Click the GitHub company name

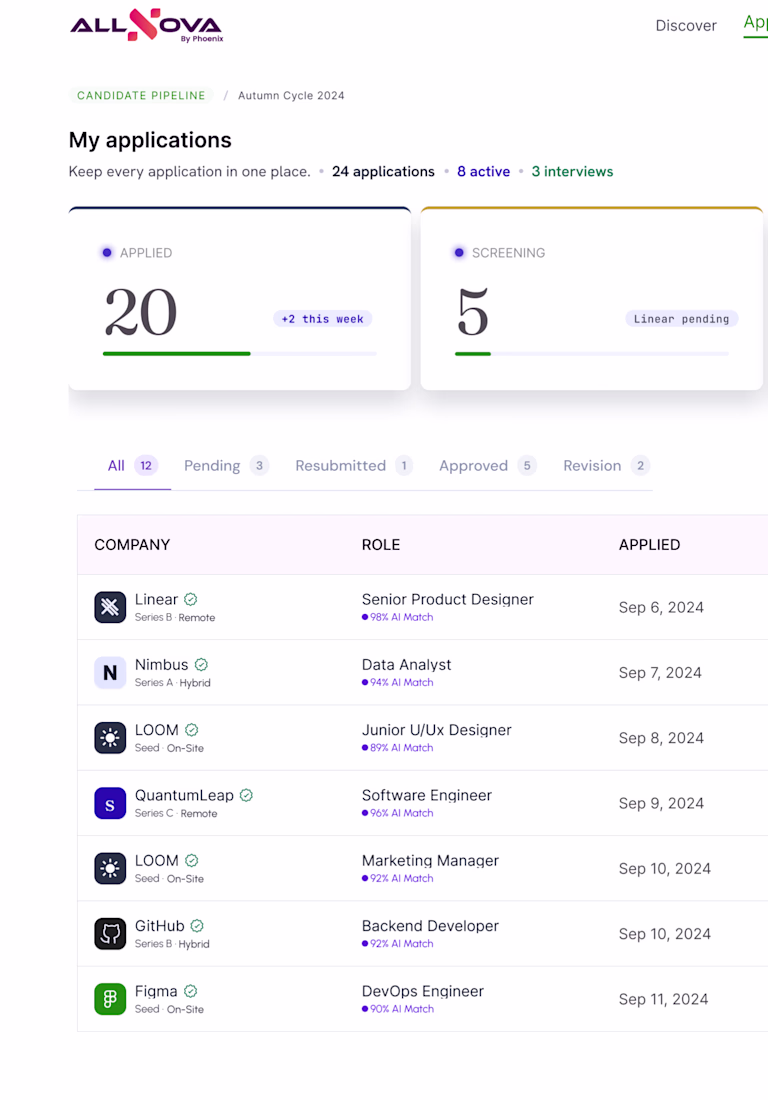coord(159,925)
